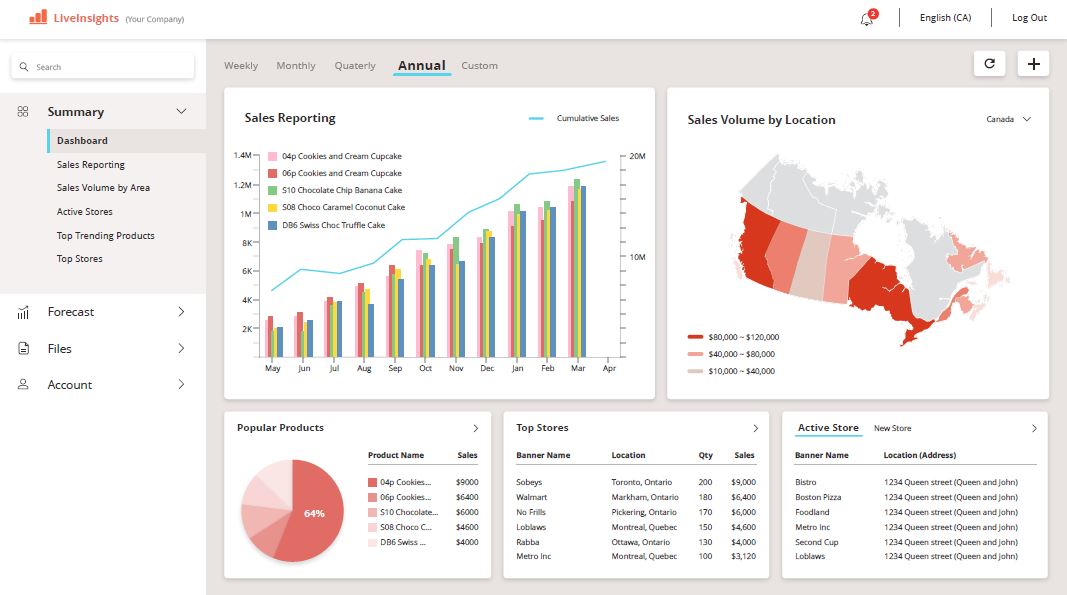Click the Forecast chart icon

(x=23, y=312)
